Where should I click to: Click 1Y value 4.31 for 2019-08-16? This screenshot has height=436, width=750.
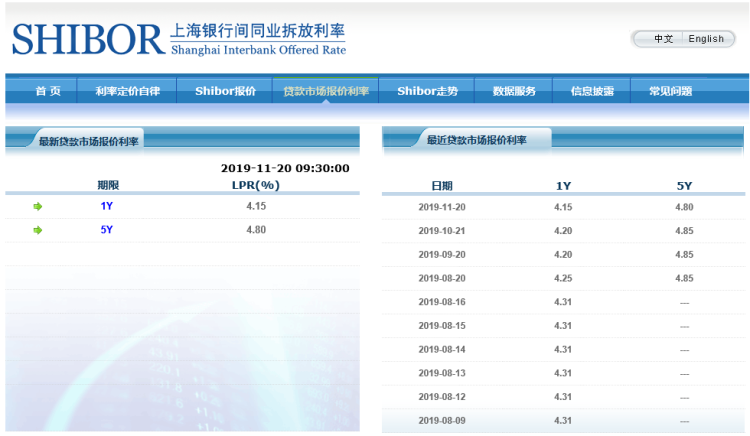[563, 302]
